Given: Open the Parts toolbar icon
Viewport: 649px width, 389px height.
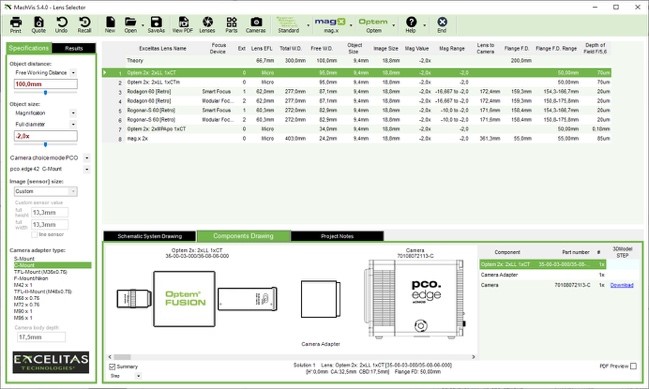Looking at the screenshot, I should point(231,25).
